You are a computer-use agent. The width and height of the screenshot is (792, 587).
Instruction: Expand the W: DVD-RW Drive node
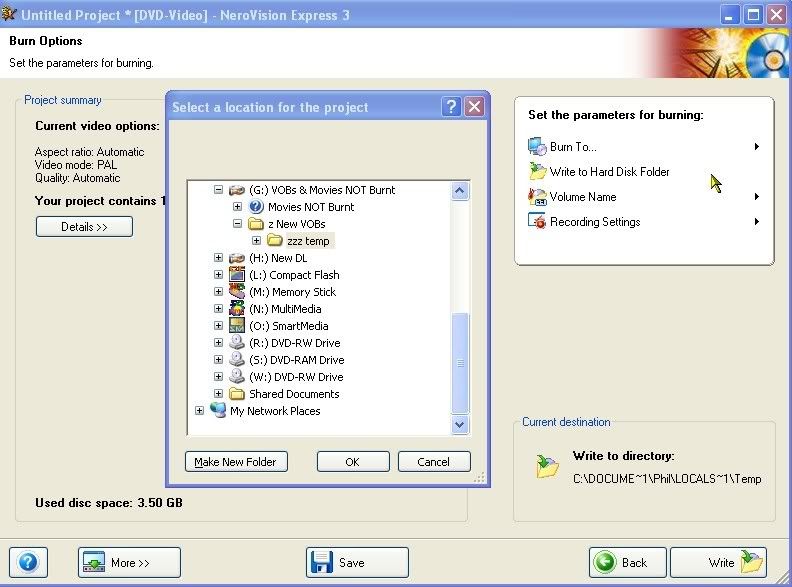click(218, 376)
